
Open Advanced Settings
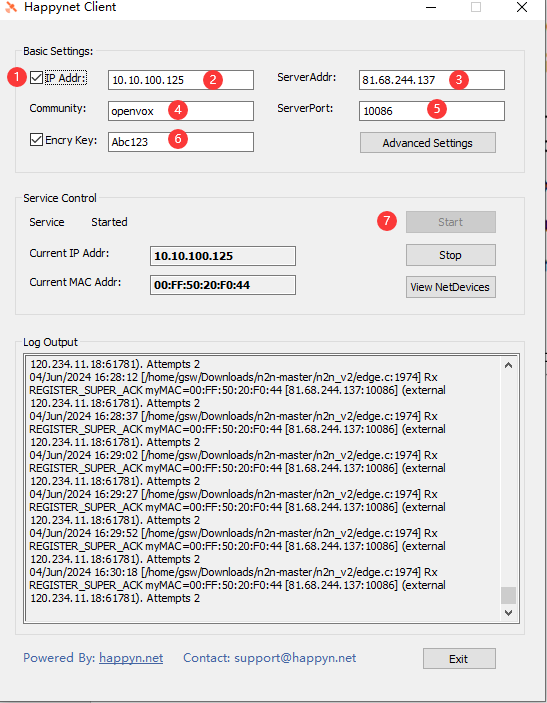pos(428,143)
